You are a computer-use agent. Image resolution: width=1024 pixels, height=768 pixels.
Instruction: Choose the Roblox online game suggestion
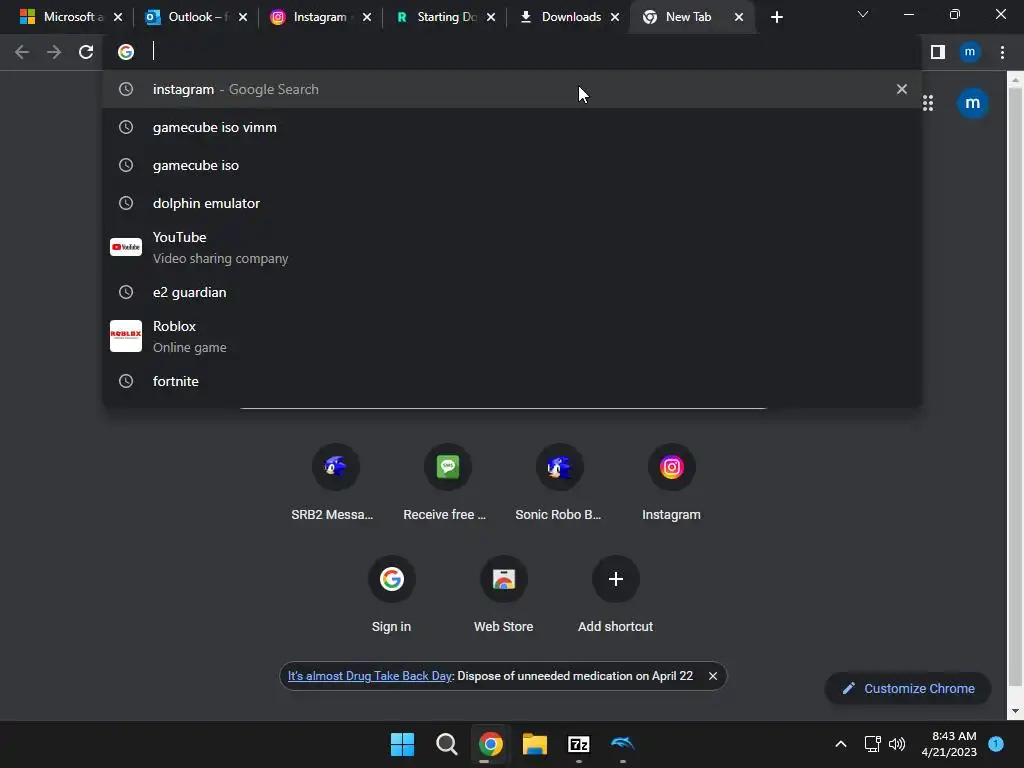click(512, 336)
